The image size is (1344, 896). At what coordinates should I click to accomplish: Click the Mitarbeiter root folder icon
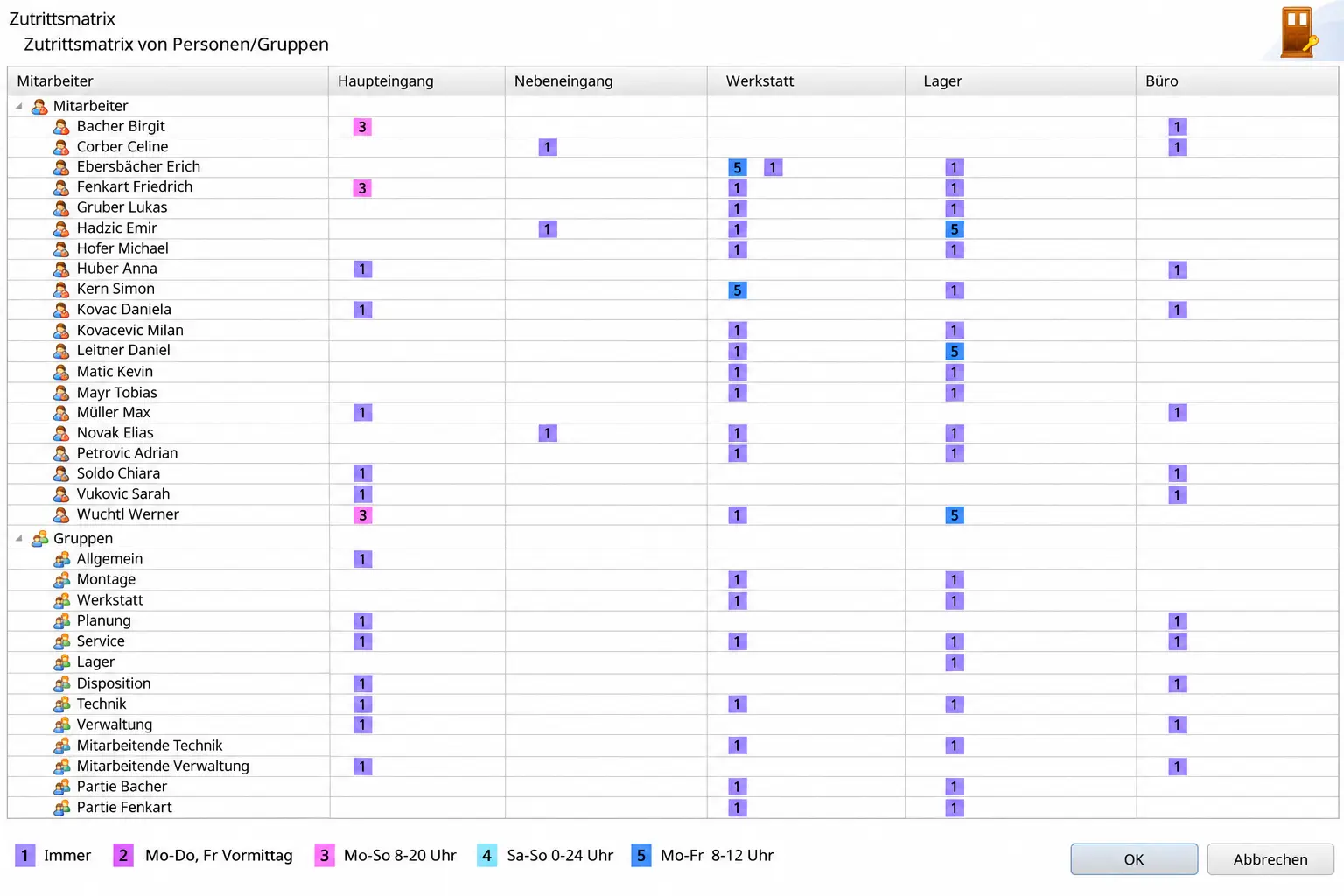point(39,107)
